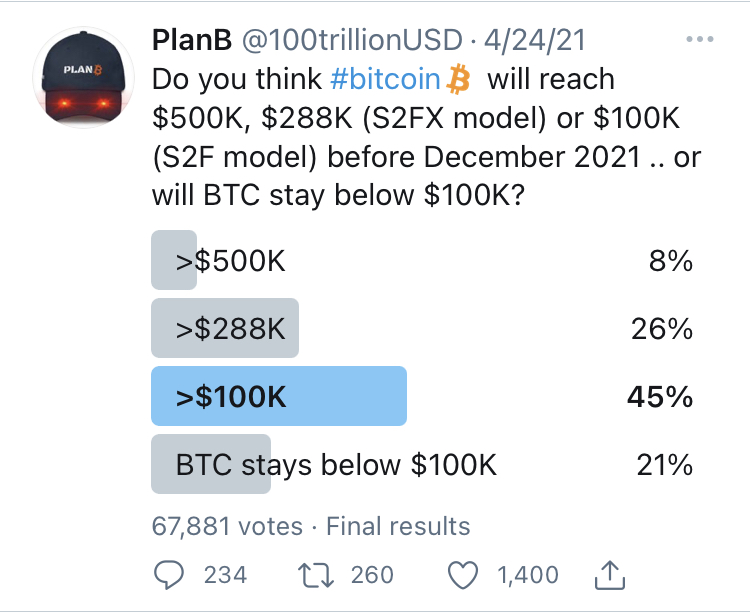750x613 pixels.
Task: Open the share upload icon
Action: pyautogui.click(x=609, y=574)
